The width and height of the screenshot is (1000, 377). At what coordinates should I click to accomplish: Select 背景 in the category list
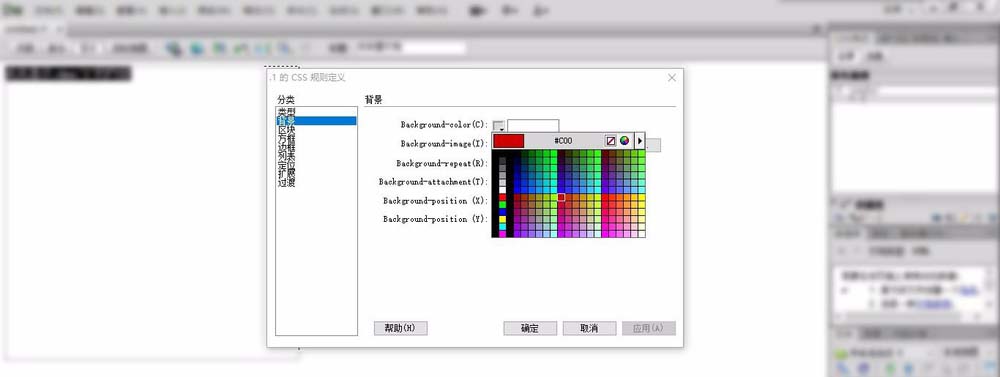click(316, 121)
